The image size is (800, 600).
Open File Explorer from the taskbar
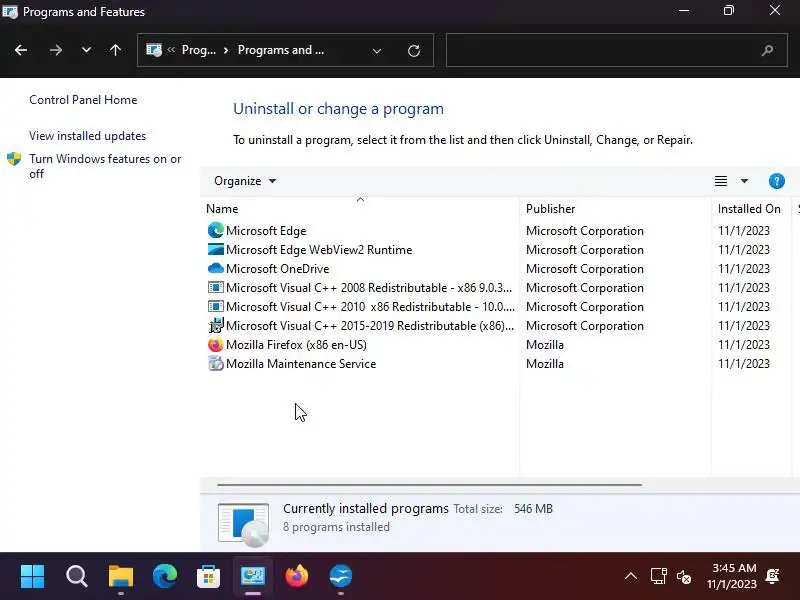[x=121, y=577]
